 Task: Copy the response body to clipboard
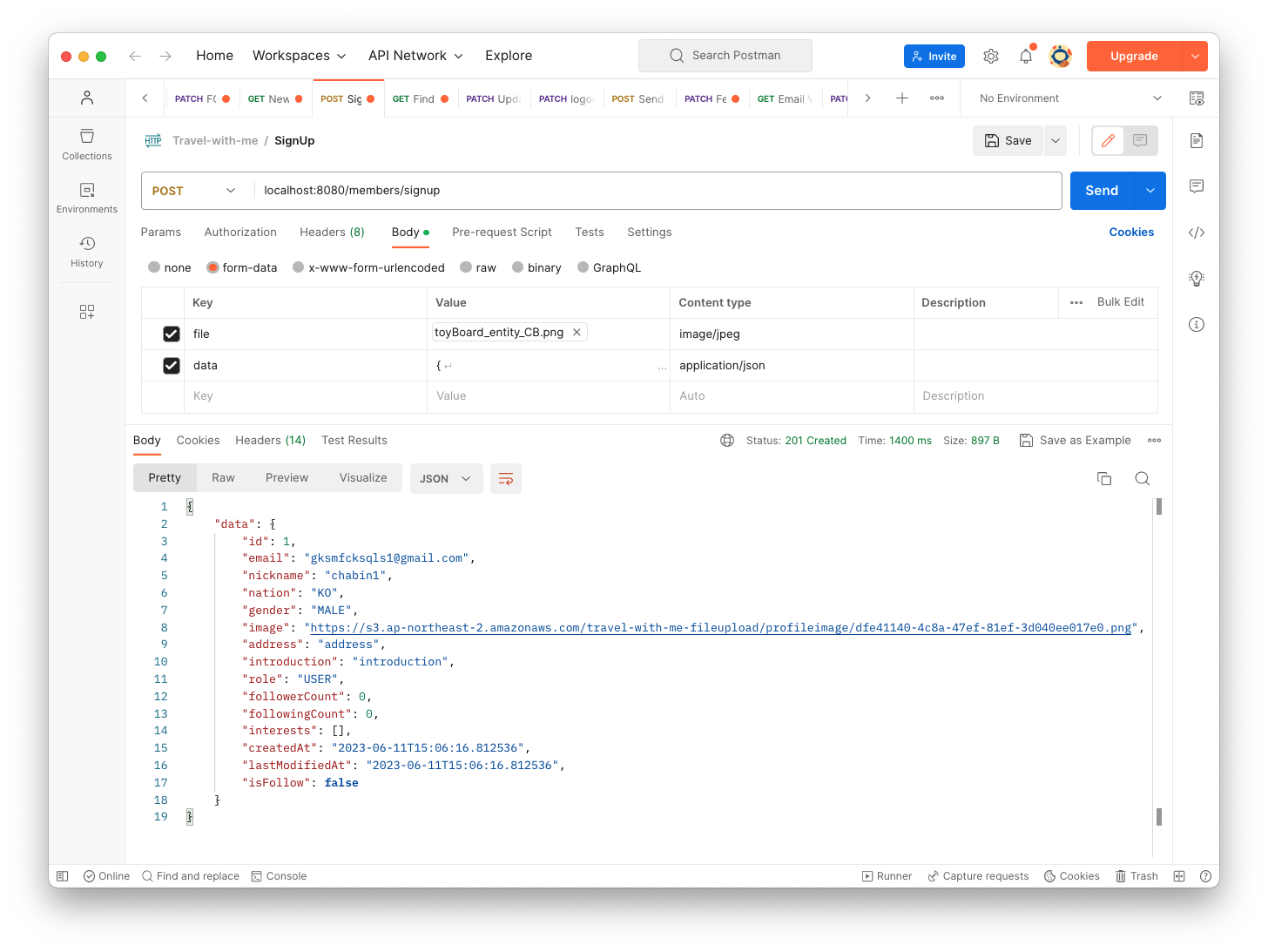tap(1104, 478)
